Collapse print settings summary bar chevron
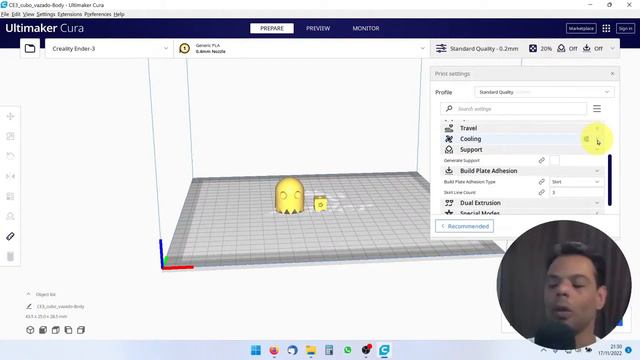 (x=612, y=49)
